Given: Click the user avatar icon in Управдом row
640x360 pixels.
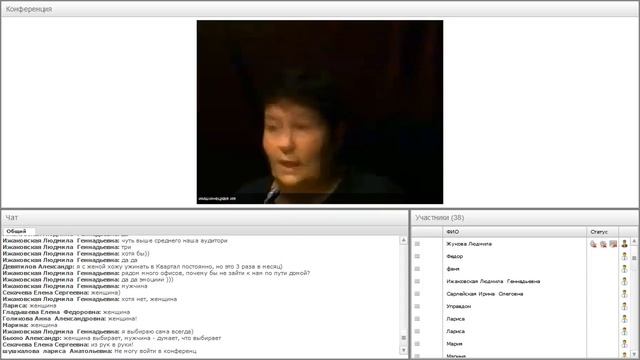Looking at the screenshot, I should (624, 306).
